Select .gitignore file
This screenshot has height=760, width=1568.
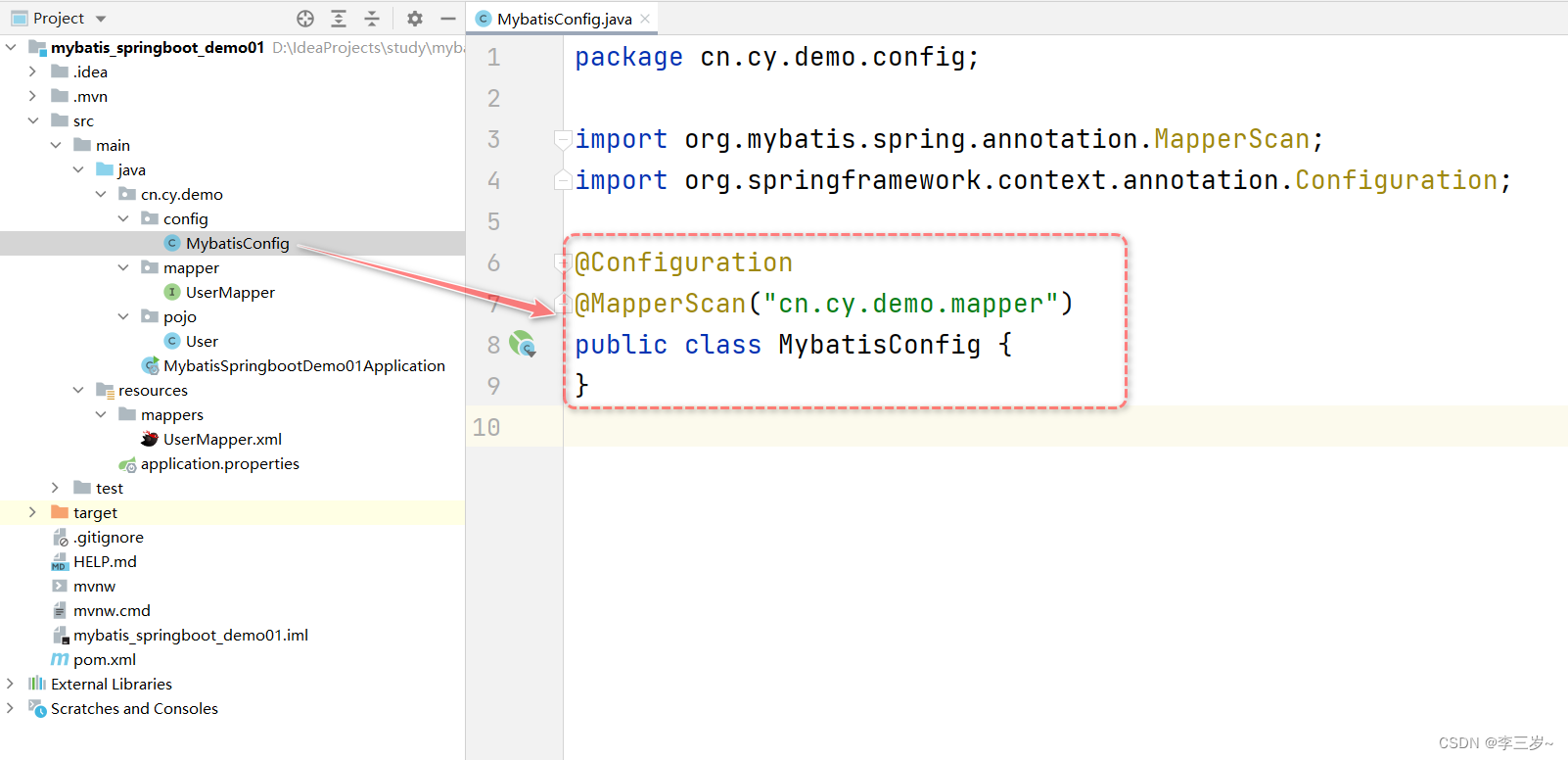pos(109,537)
